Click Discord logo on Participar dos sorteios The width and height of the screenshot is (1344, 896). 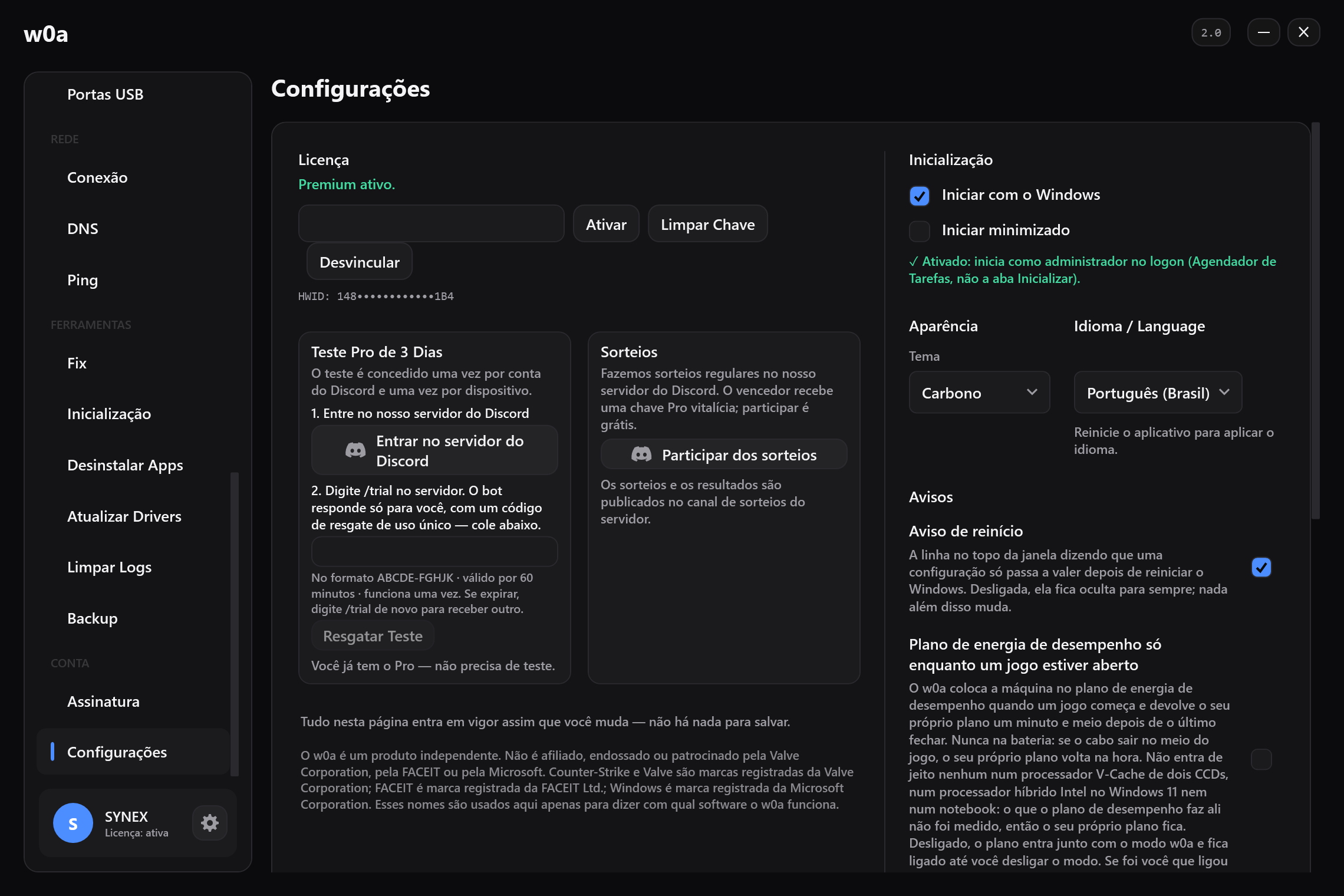tap(641, 454)
